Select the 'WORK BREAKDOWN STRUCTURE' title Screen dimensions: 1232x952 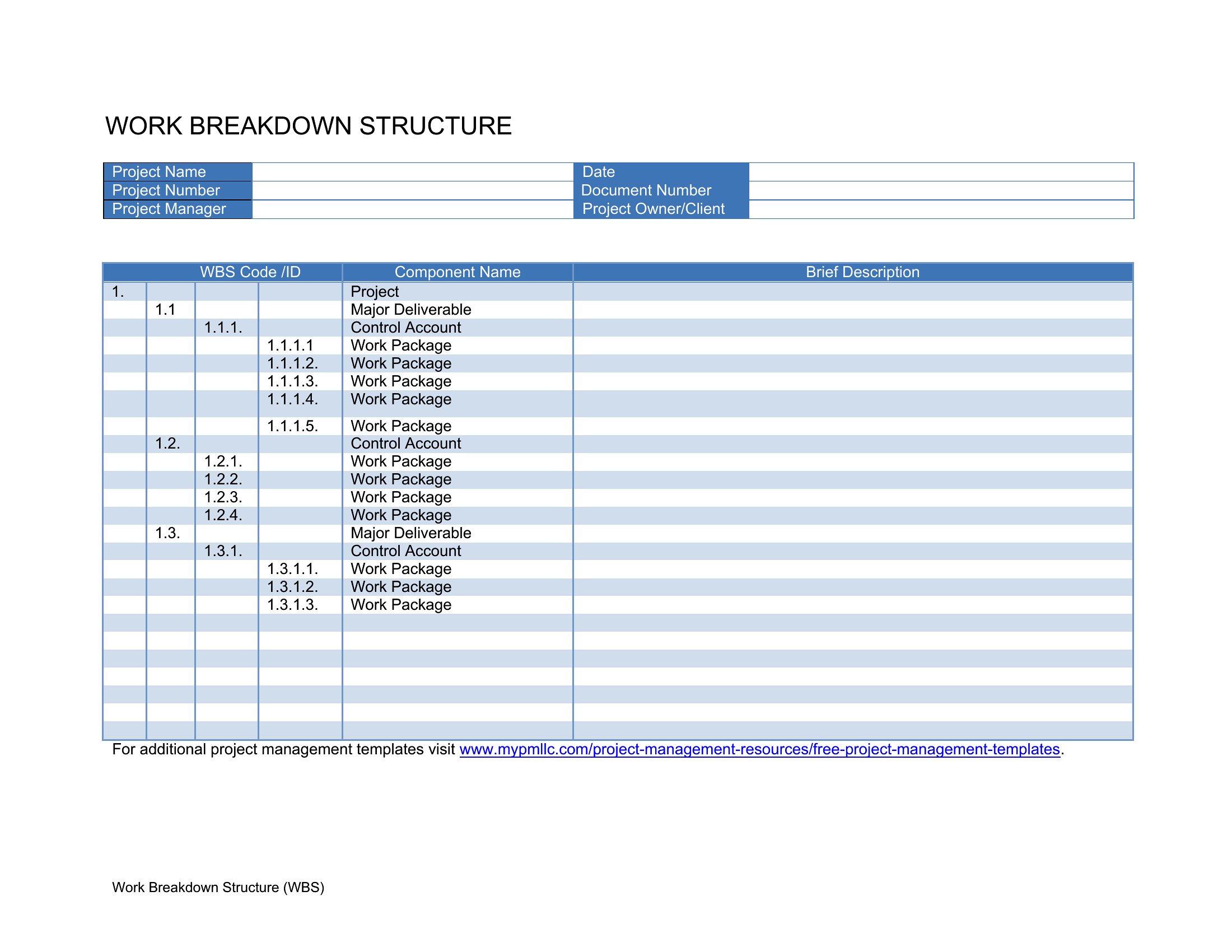(309, 126)
